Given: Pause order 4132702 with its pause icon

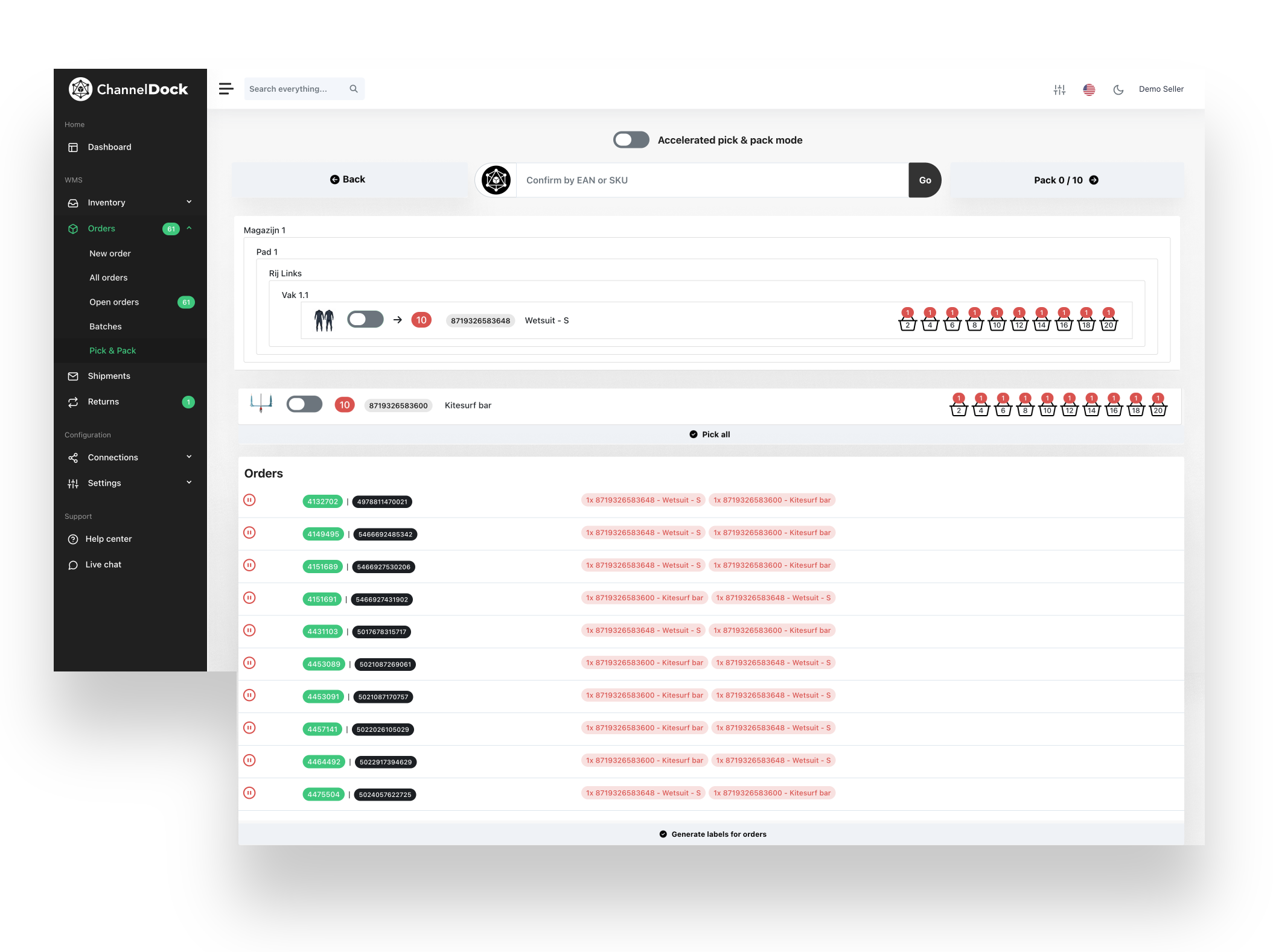Looking at the screenshot, I should coord(250,500).
